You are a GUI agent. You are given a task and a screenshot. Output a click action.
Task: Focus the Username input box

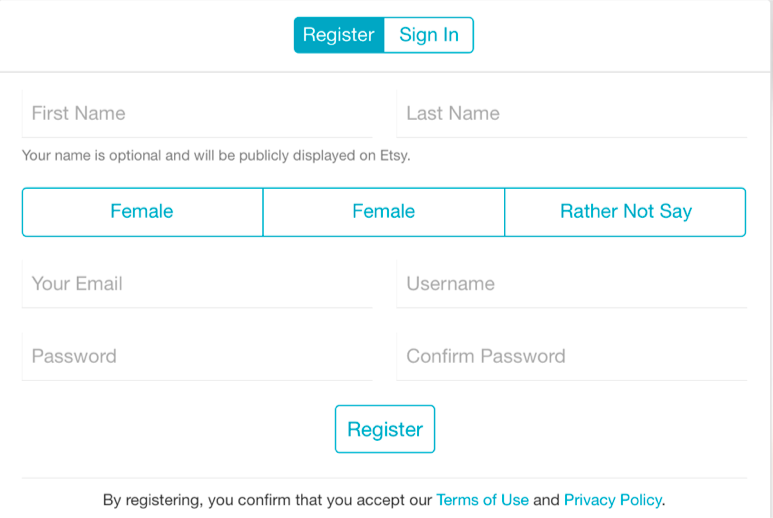[572, 284]
